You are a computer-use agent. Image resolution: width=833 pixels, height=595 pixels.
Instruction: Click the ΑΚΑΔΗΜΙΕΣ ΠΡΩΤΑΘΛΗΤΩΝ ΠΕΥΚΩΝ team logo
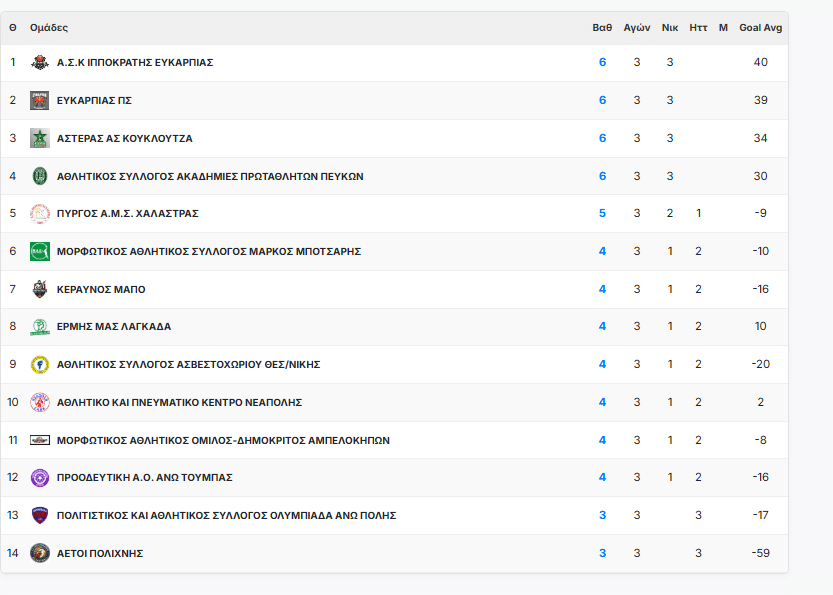[40, 176]
